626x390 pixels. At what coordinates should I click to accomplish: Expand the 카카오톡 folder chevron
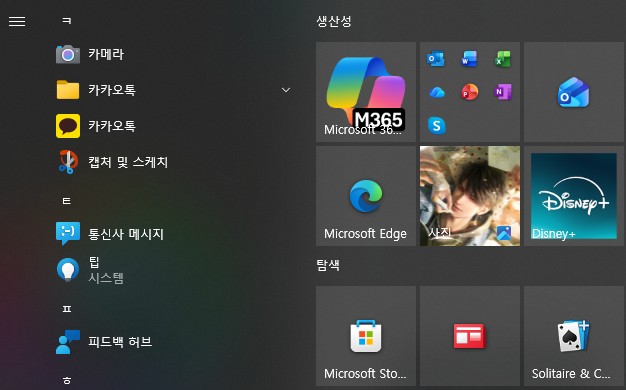(x=286, y=90)
